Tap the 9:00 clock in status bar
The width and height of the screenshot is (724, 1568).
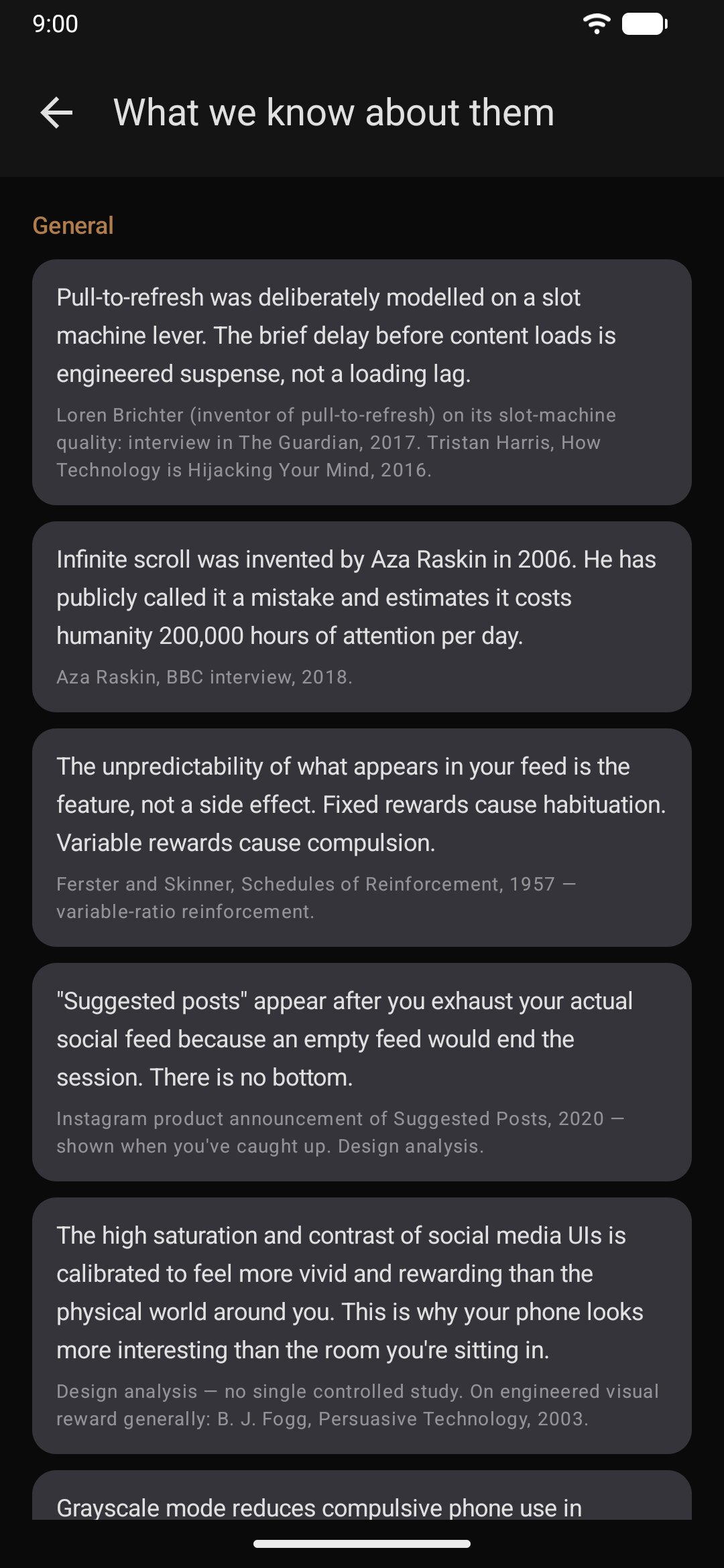[x=55, y=24]
